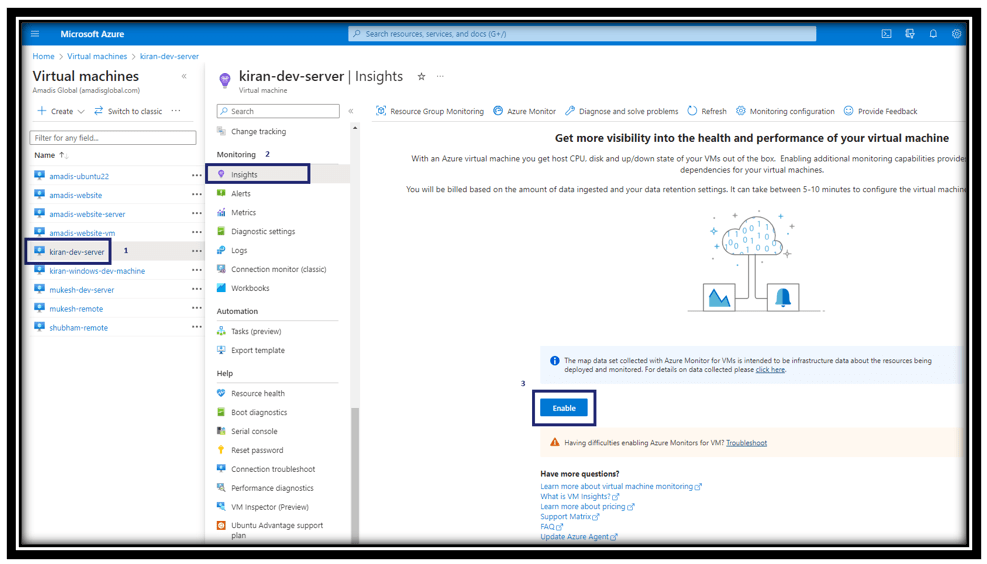Viewport: 987px width, 564px height.
Task: Open Monitoring configuration
Action: tap(785, 111)
